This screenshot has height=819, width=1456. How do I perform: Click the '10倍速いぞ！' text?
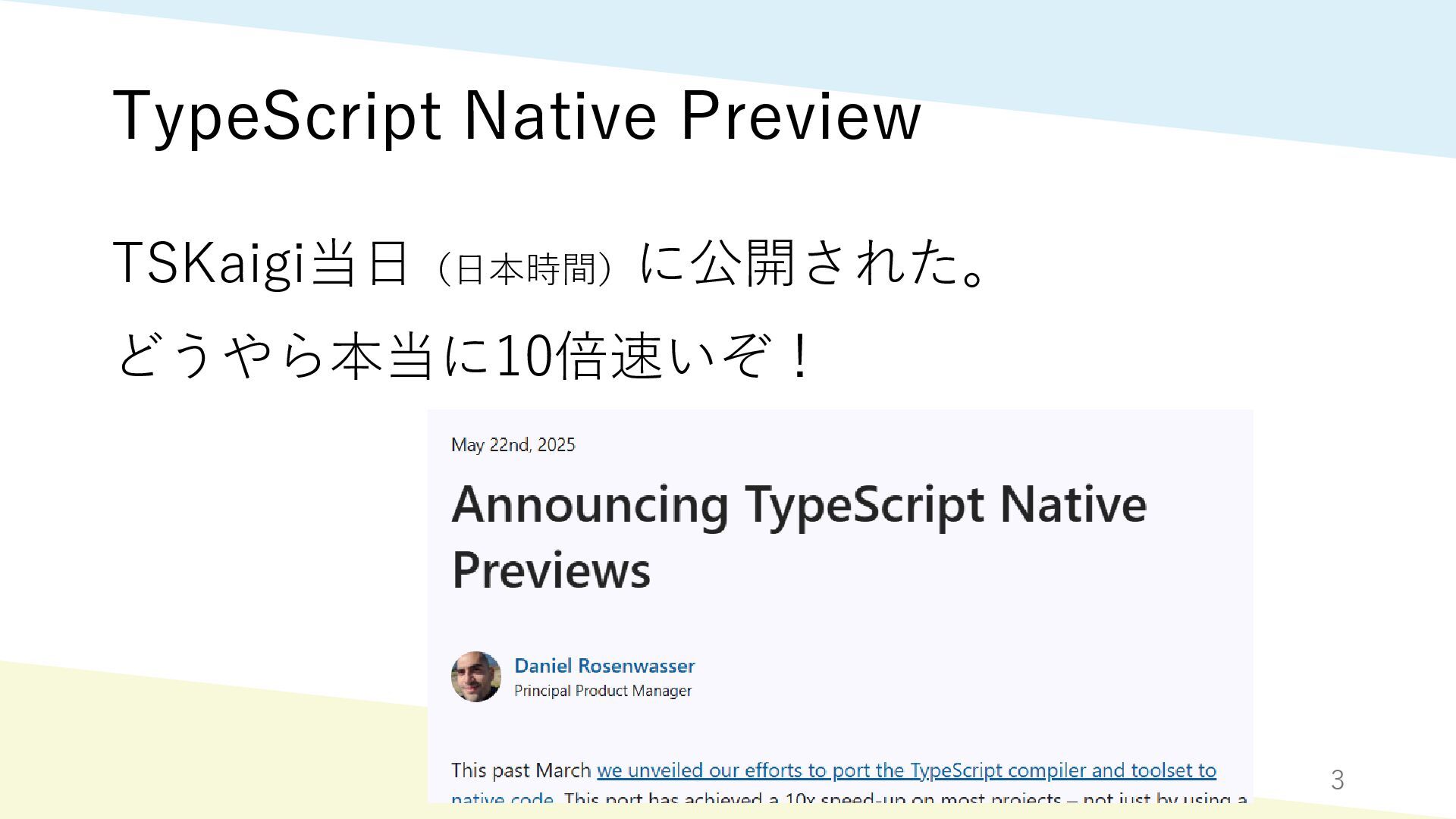pos(652,356)
